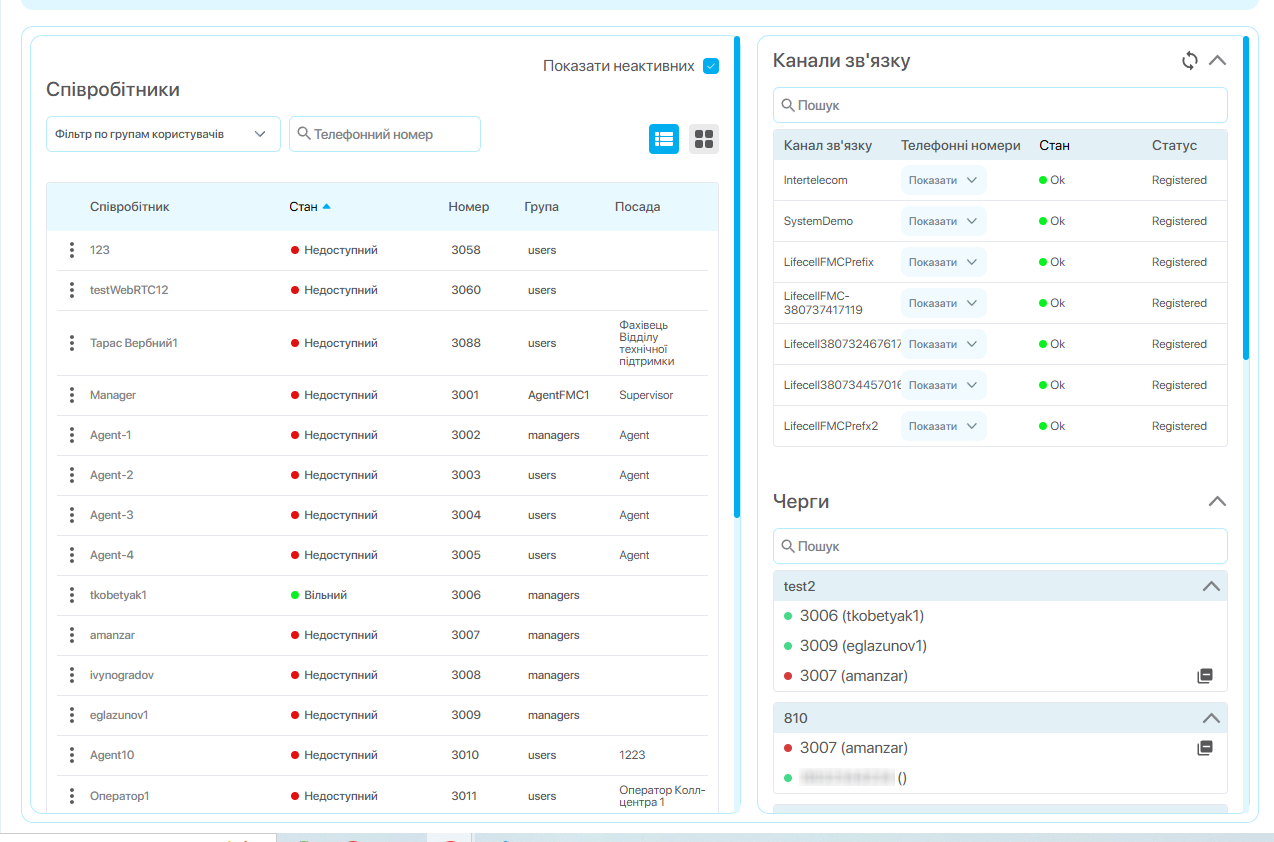The width and height of the screenshot is (1274, 842).
Task: Collapse the Канали зв'язку panel
Action: coord(1217,60)
